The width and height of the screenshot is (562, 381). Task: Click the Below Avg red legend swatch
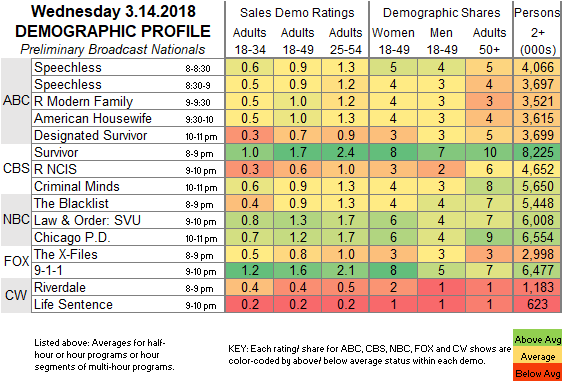tap(537, 373)
